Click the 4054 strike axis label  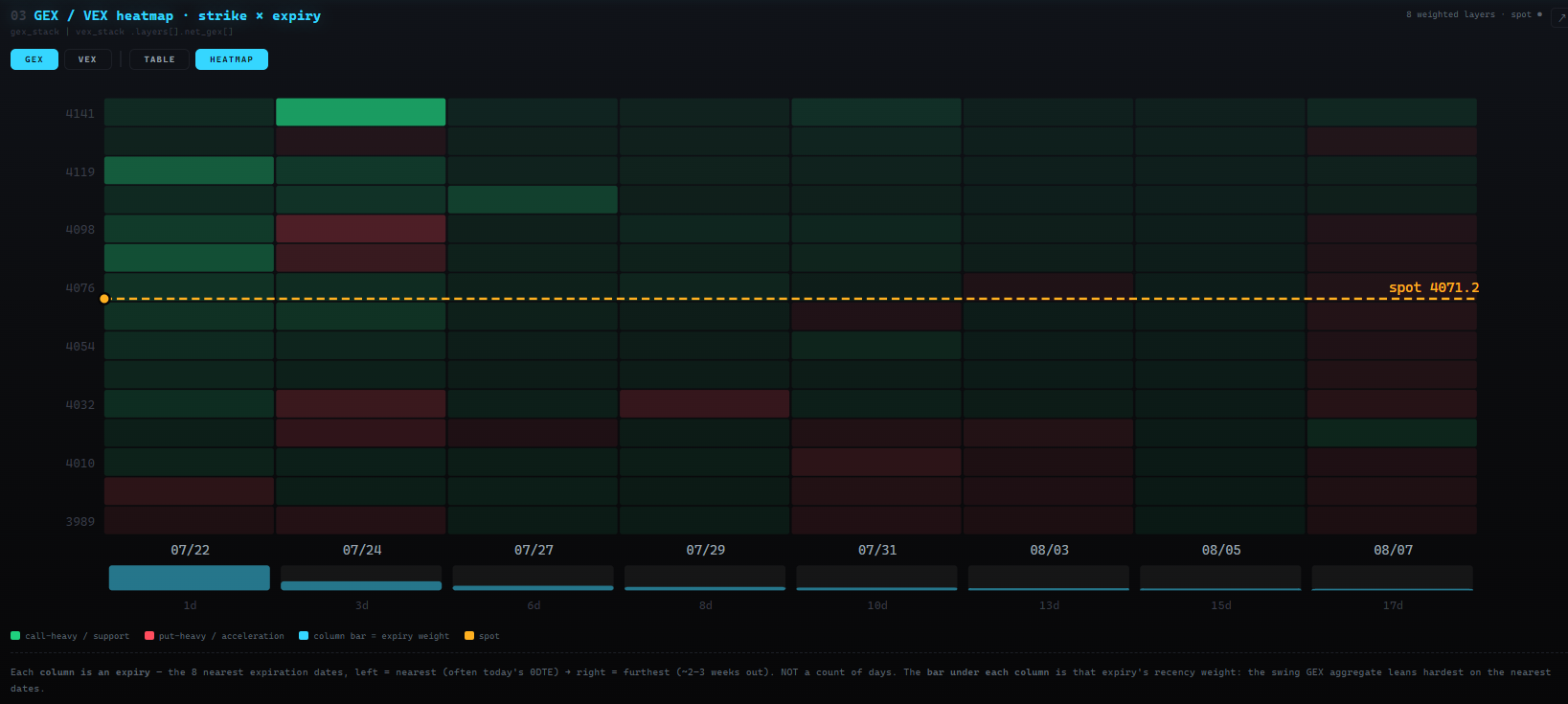80,346
